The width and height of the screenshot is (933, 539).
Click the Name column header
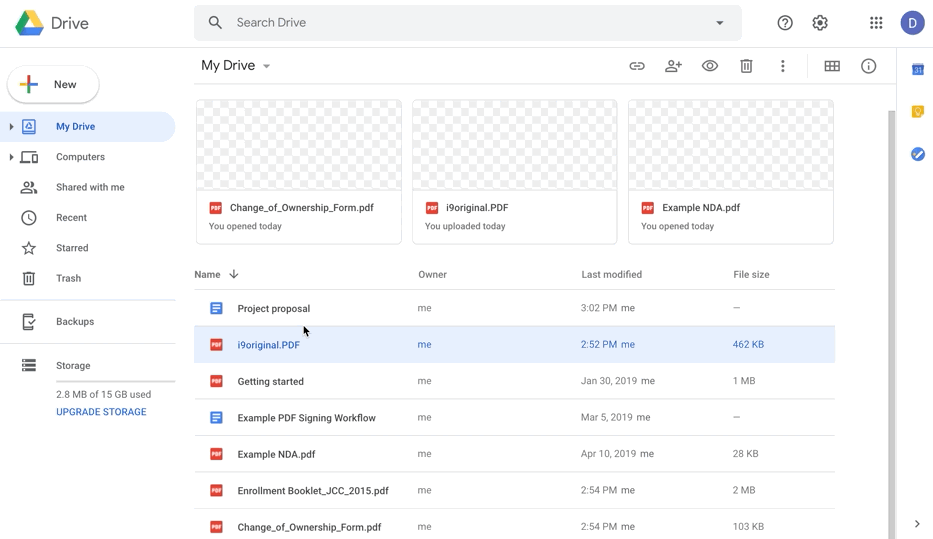tap(207, 274)
